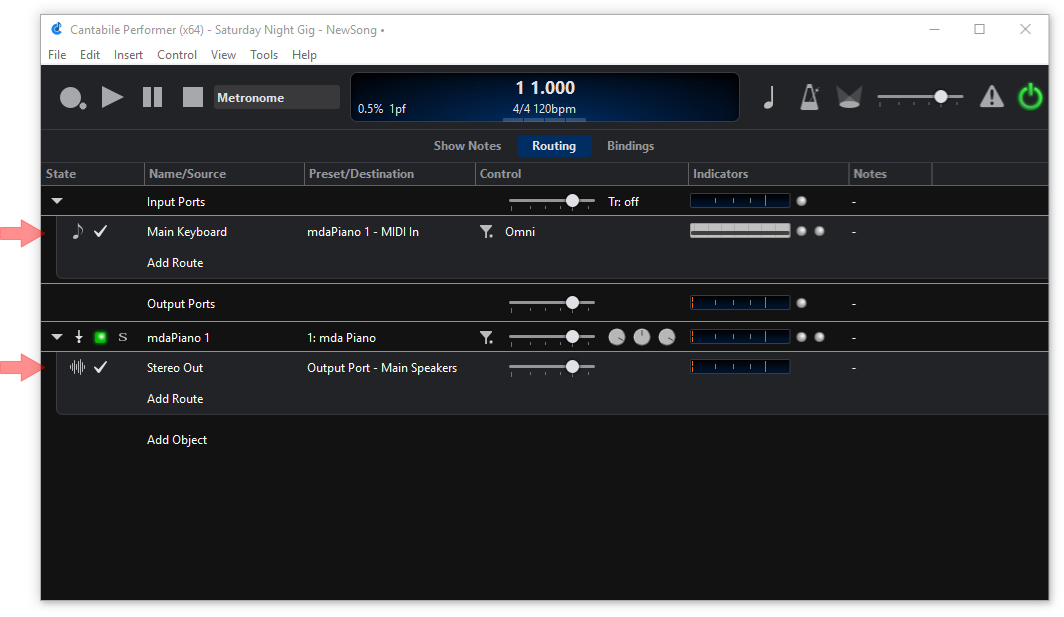Toggle the metronome icon

[x=810, y=97]
